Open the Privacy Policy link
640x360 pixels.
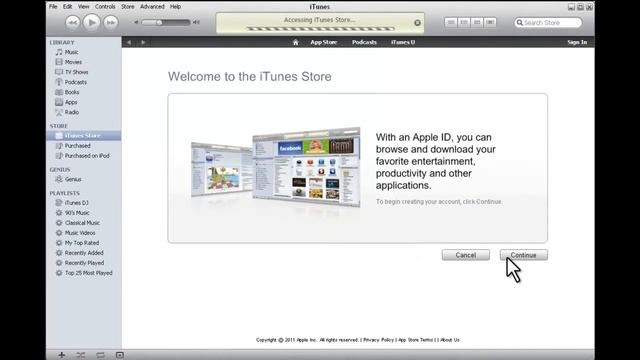coord(378,340)
